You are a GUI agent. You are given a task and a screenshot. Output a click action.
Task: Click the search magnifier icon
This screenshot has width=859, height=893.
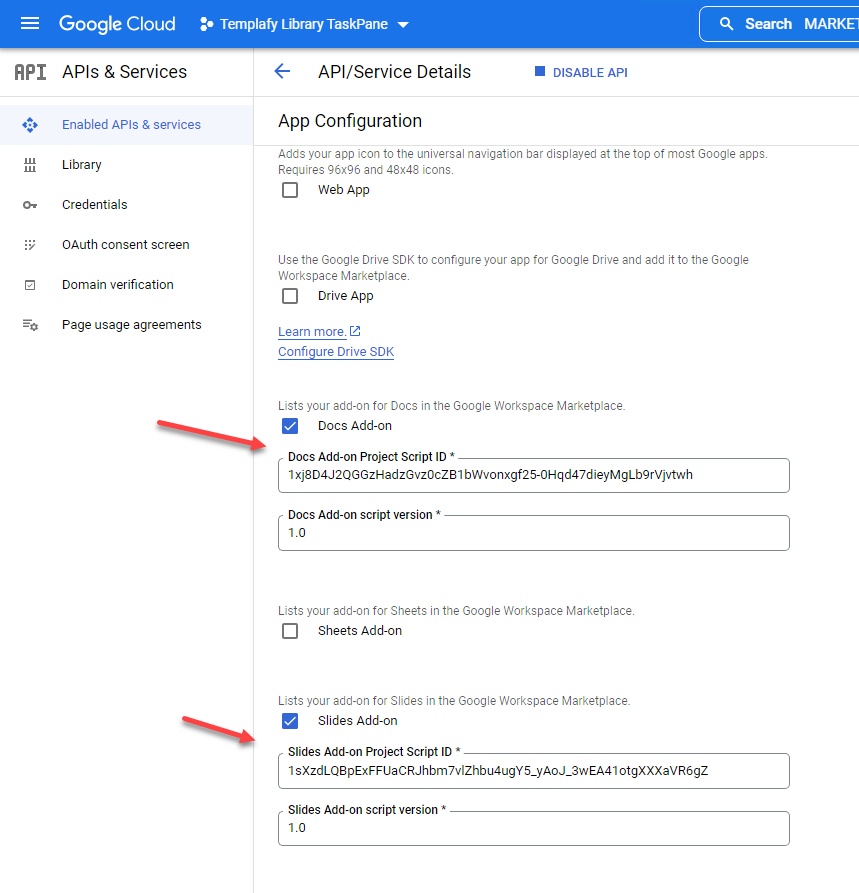point(726,24)
